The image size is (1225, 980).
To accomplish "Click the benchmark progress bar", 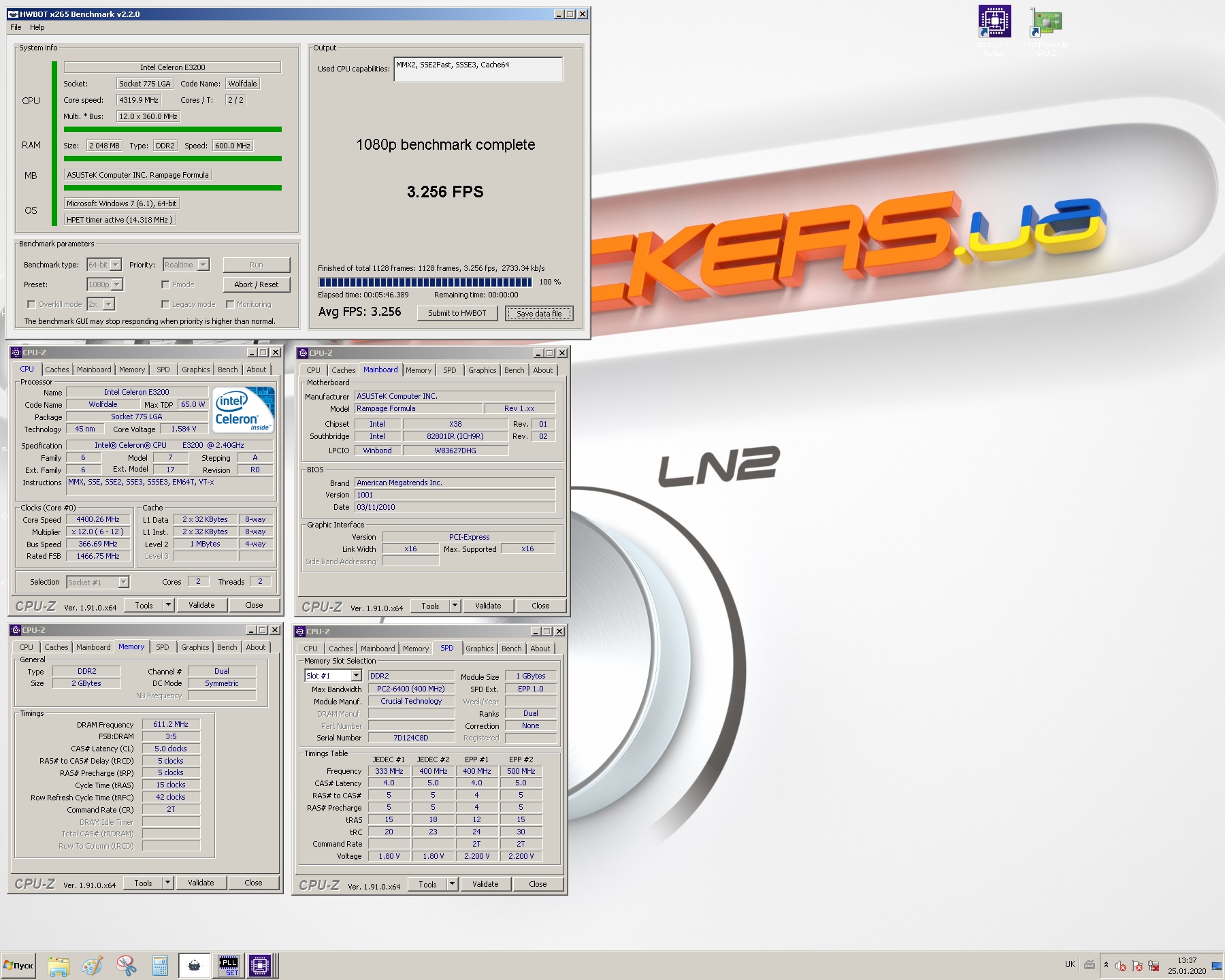I will click(425, 282).
